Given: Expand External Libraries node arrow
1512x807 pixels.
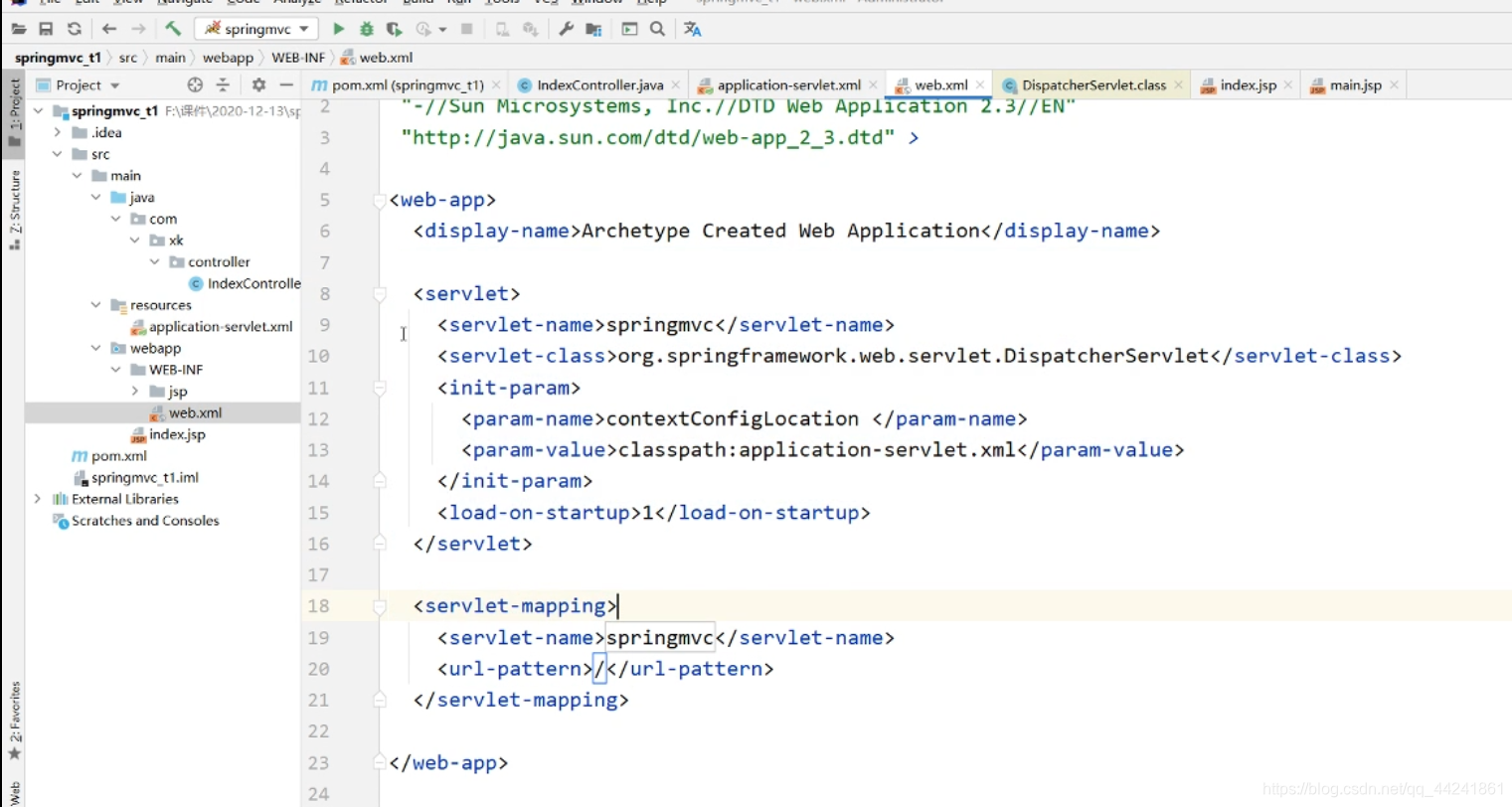Looking at the screenshot, I should tap(38, 499).
